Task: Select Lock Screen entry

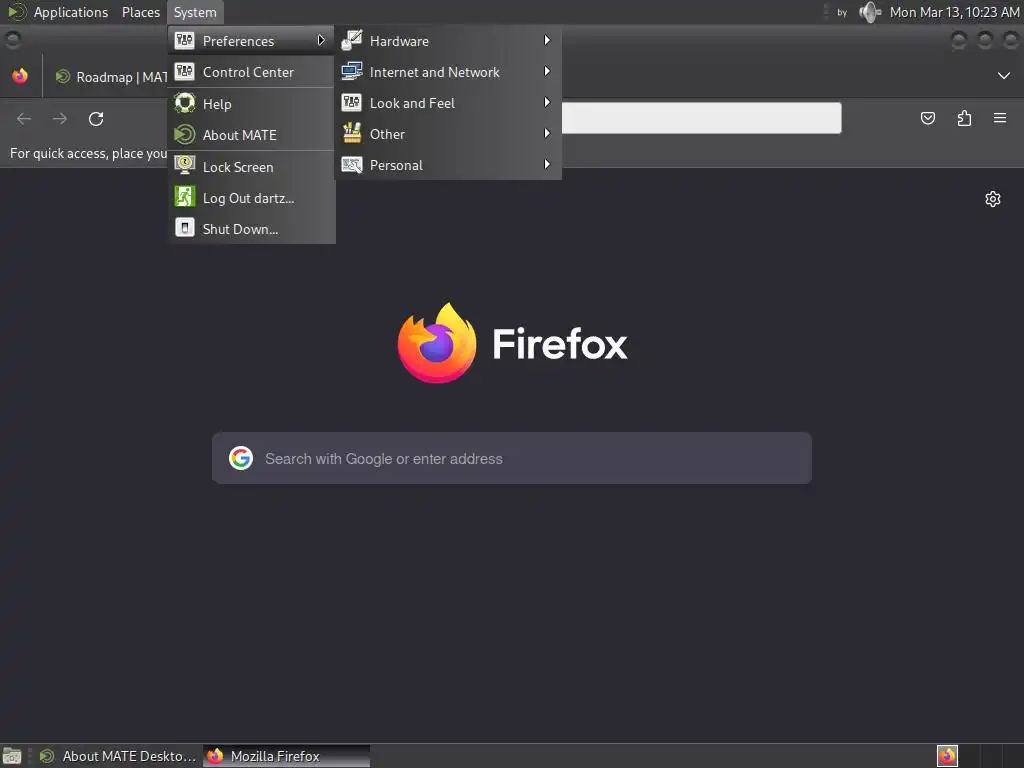Action: point(251,167)
